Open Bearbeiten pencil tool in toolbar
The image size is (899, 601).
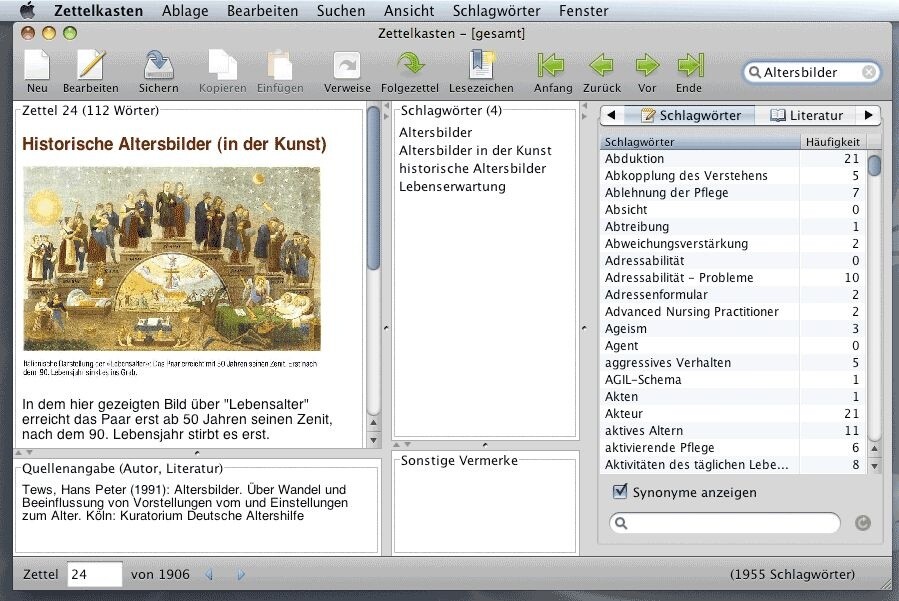(x=91, y=71)
